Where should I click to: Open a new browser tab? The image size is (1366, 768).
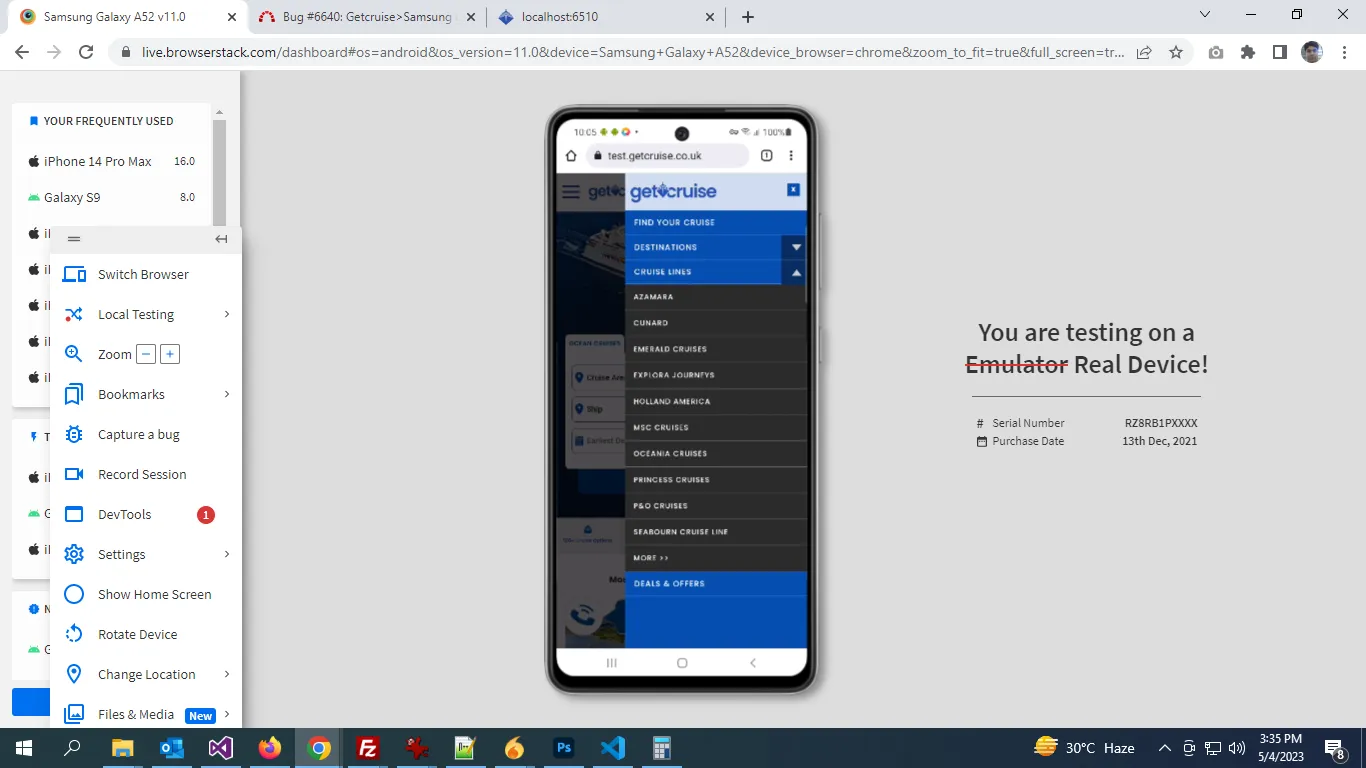[748, 17]
